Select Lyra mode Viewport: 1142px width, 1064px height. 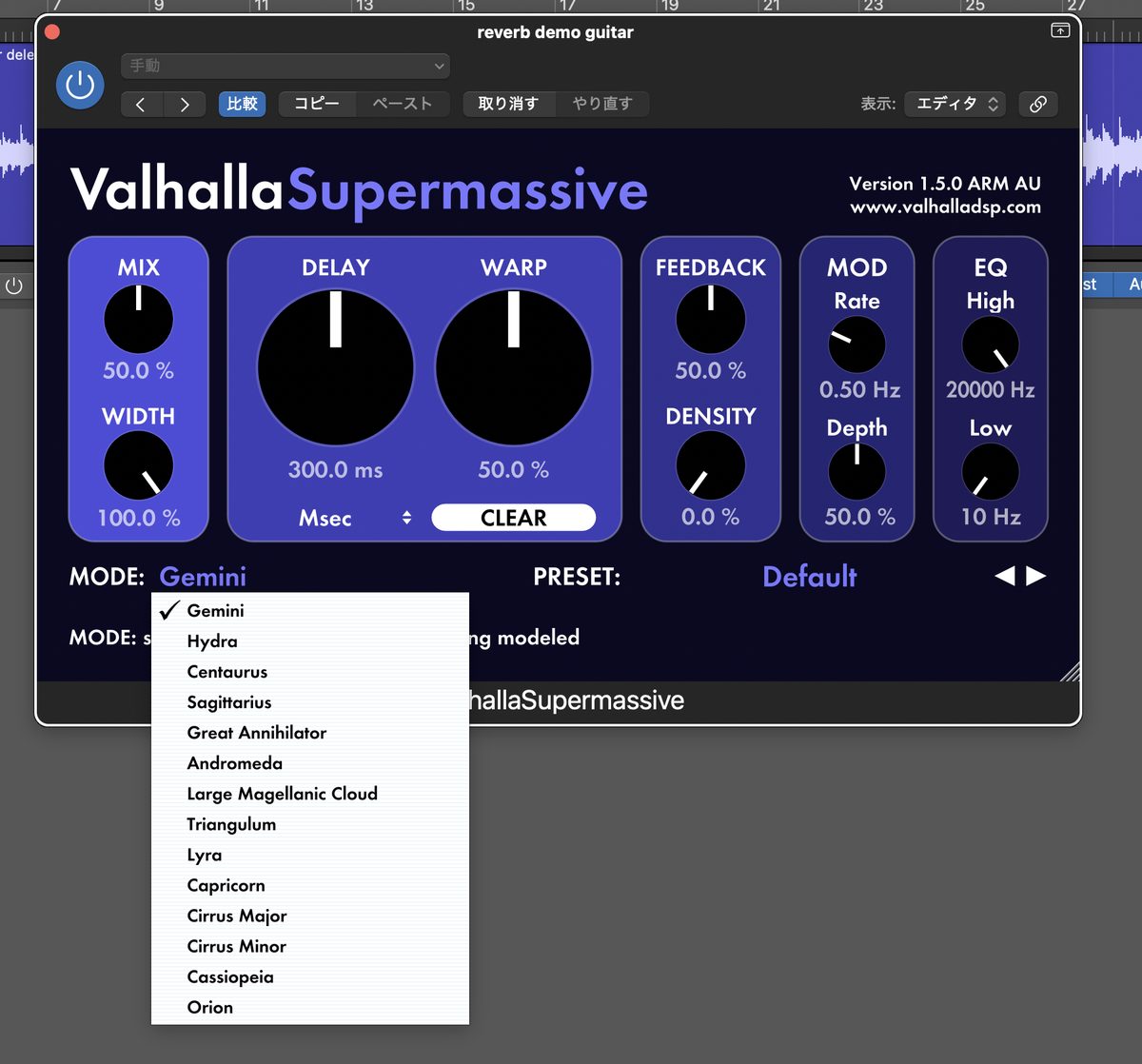(310, 854)
